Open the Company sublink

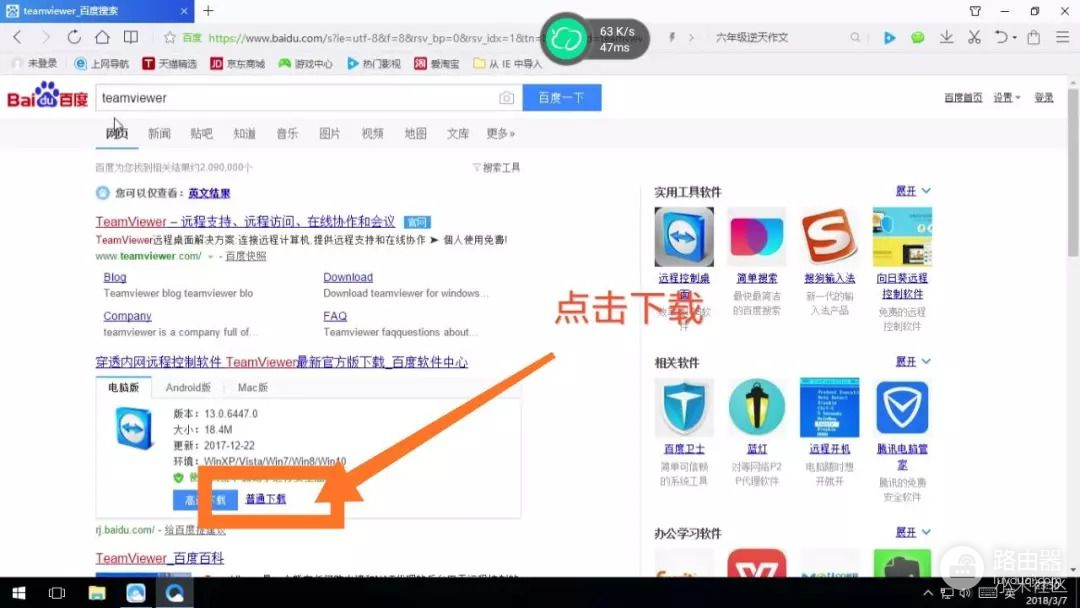coord(127,316)
